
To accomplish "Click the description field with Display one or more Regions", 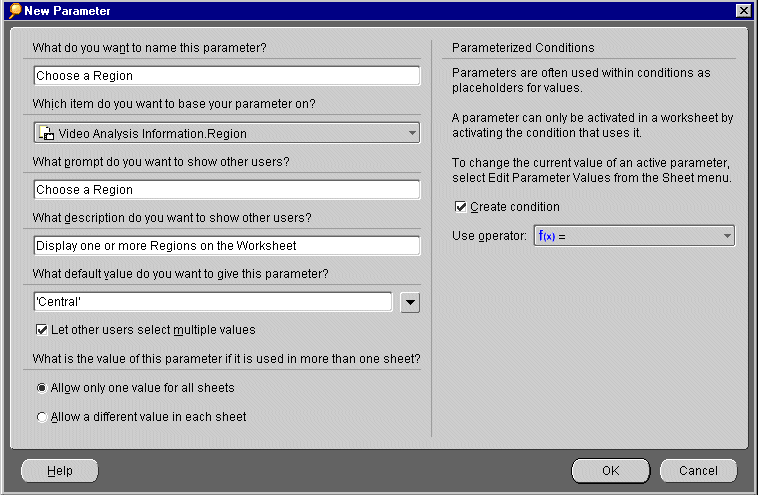I will [x=226, y=246].
